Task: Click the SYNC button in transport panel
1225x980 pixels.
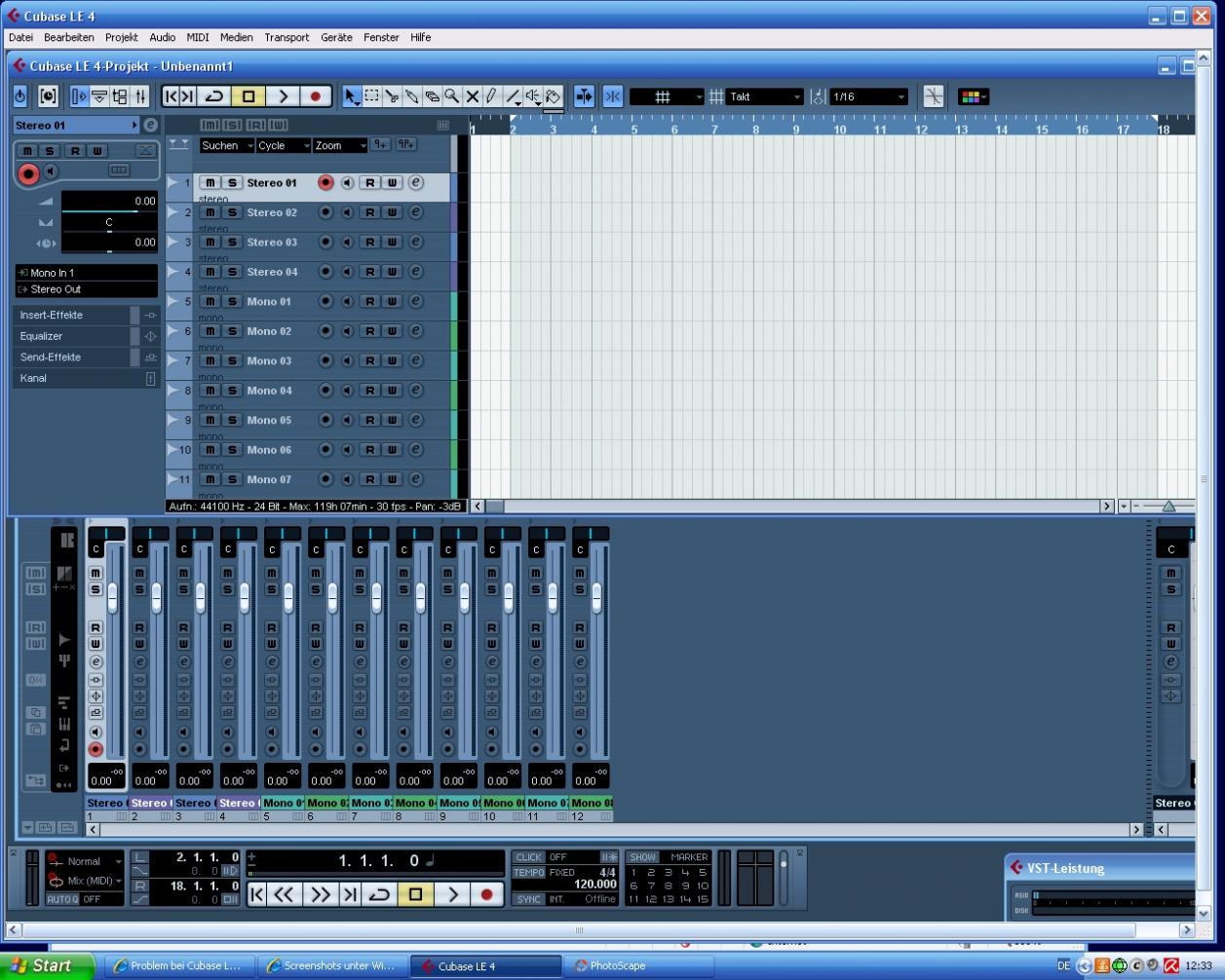Action: (528, 899)
